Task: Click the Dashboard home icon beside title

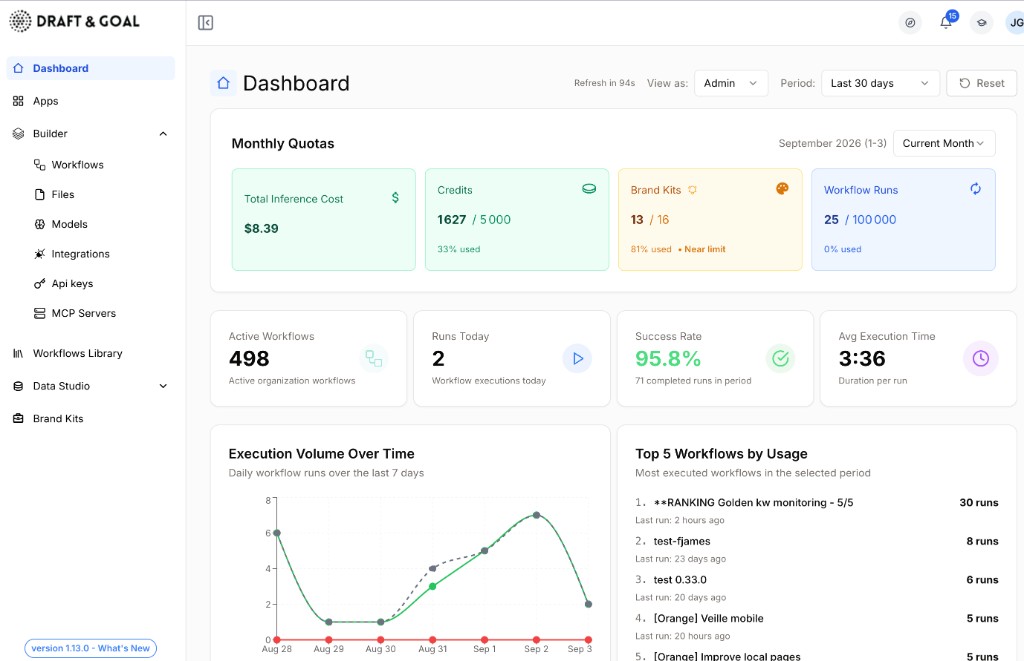Action: pos(223,83)
